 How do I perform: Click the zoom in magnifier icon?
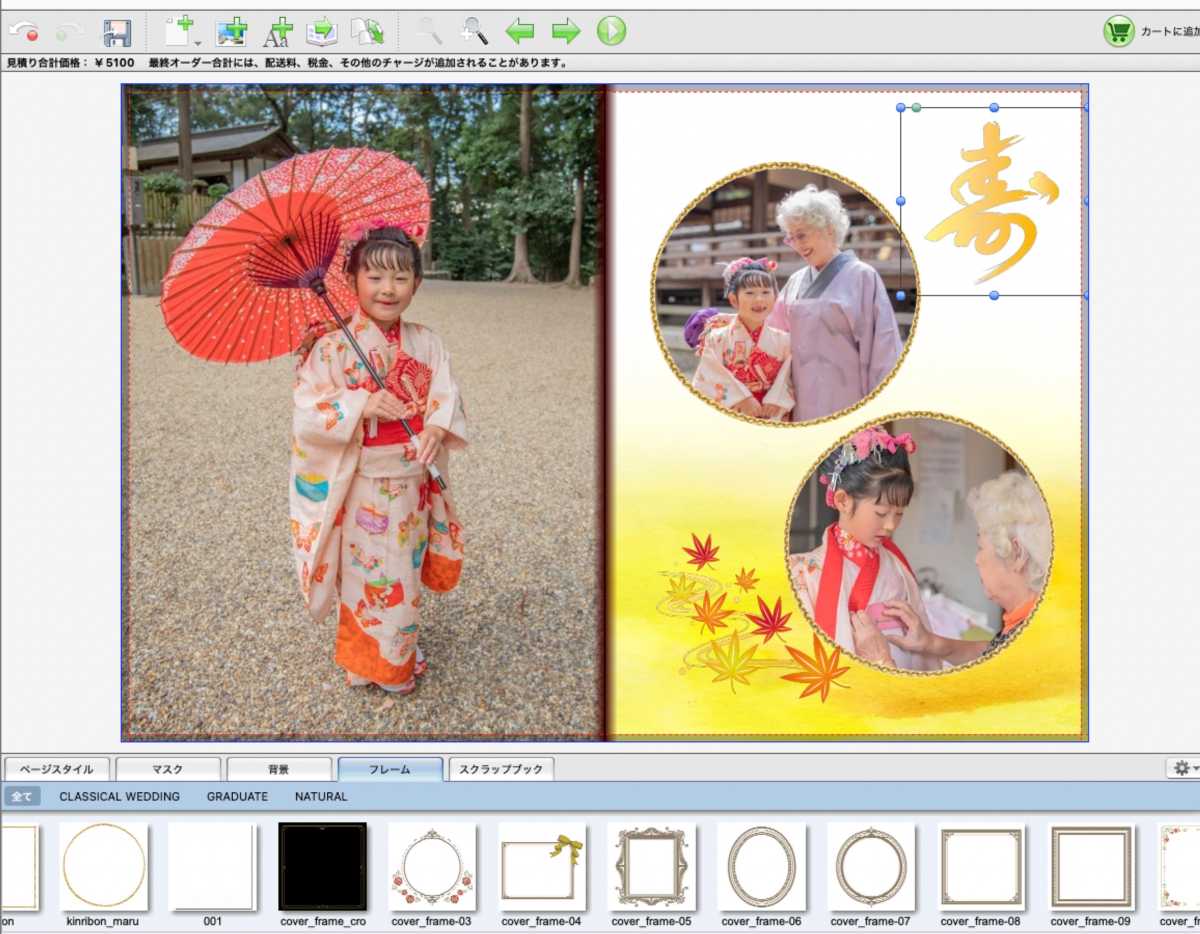click(x=474, y=32)
